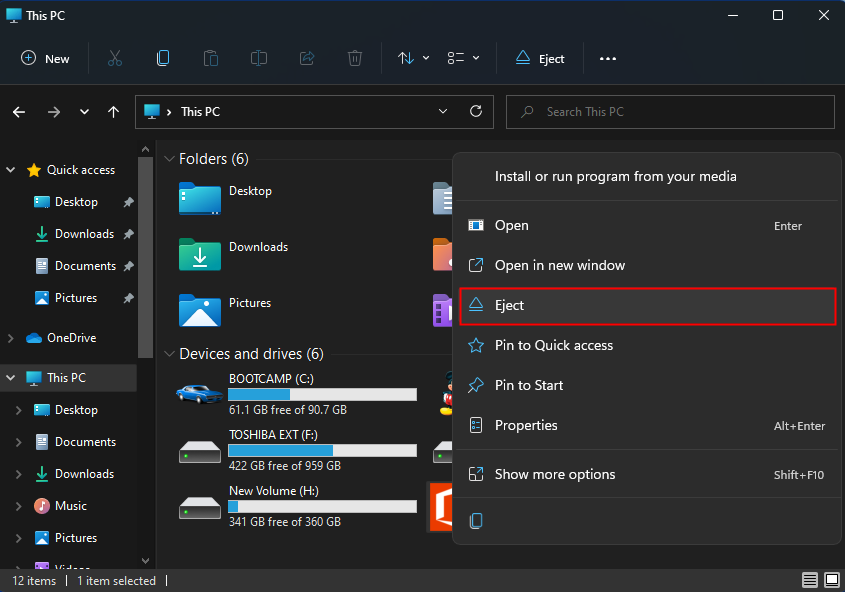Click the Eject button in the toolbar

(x=540, y=58)
